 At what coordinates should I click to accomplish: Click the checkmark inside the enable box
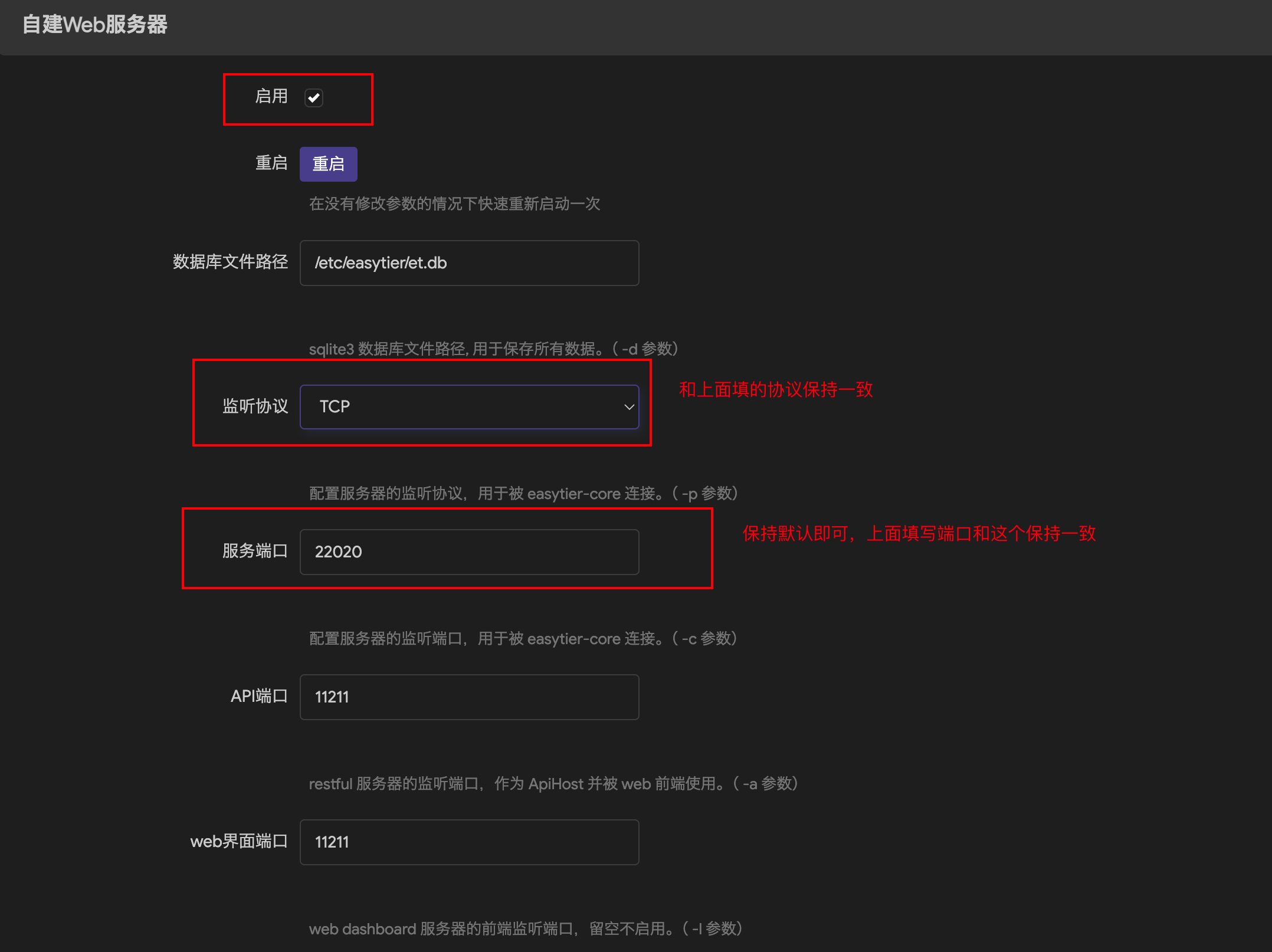click(314, 98)
